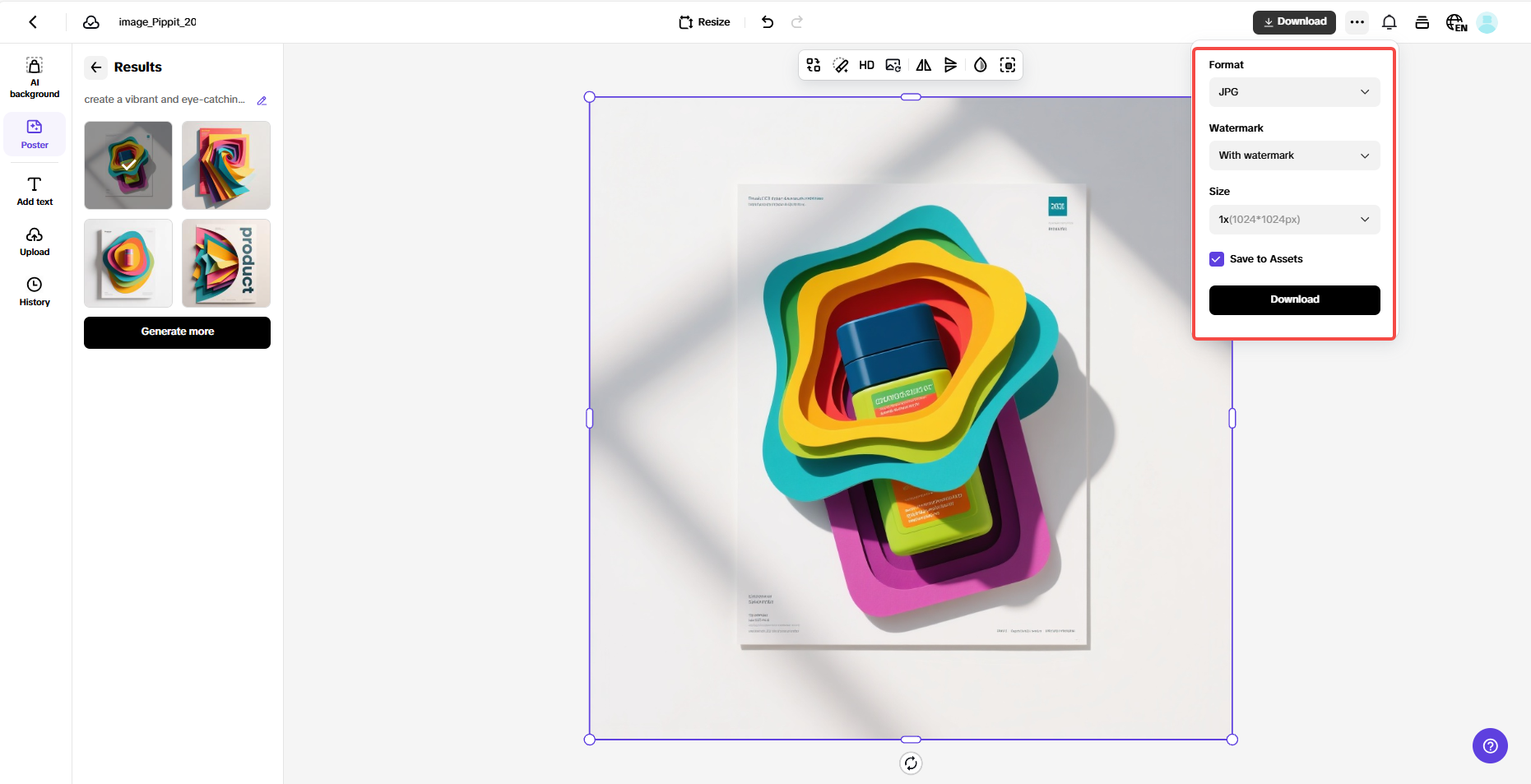The image size is (1531, 784).
Task: Flip the image vertically
Action: [950, 66]
